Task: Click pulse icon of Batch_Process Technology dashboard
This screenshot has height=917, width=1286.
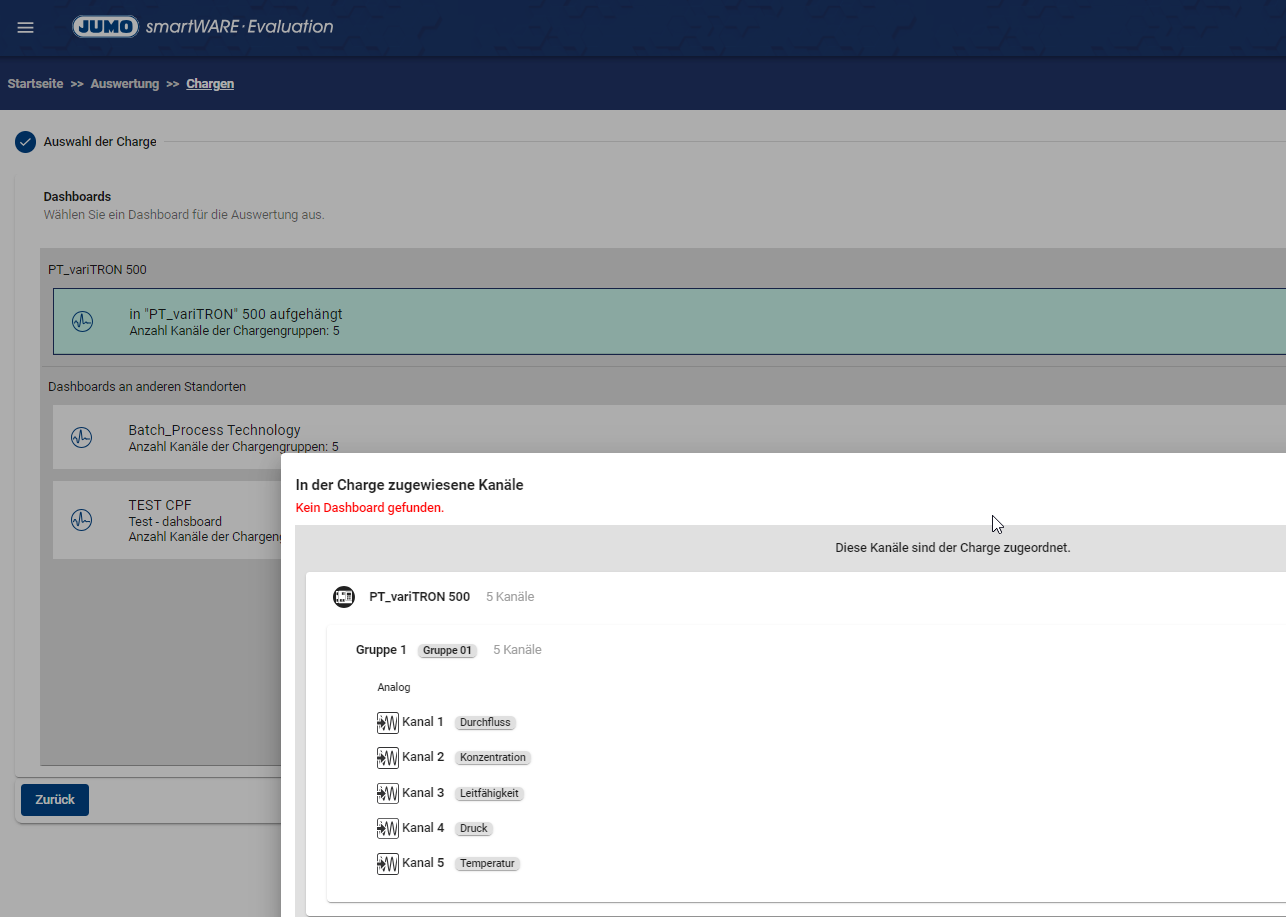Action: 82,437
